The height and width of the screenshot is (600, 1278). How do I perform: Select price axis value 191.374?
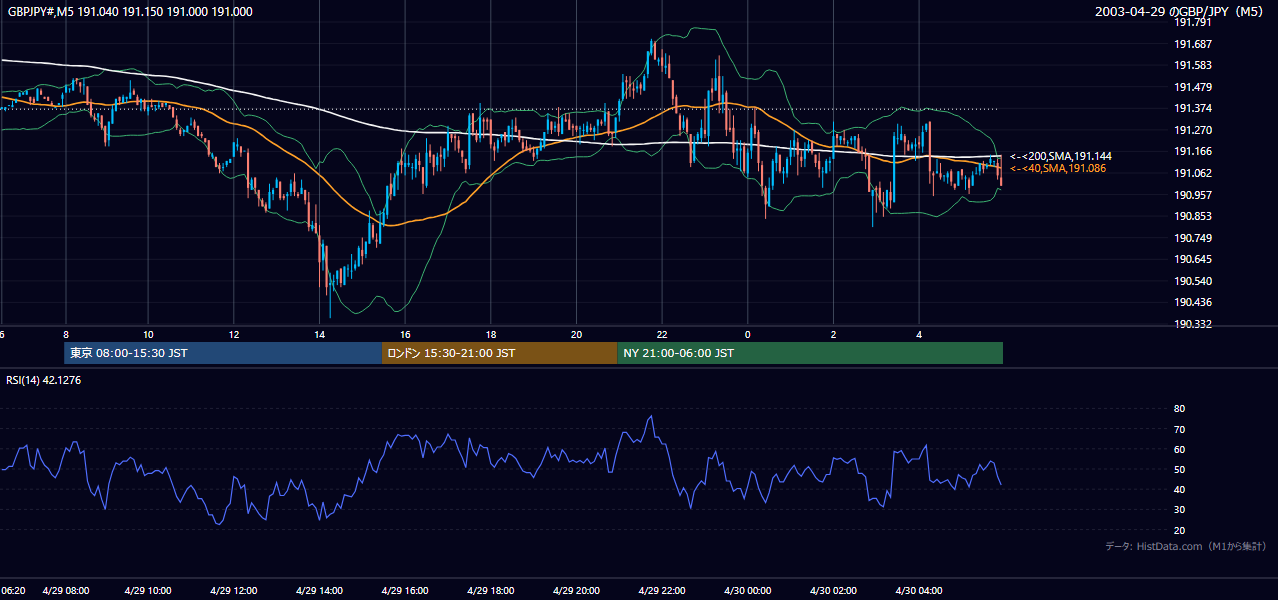pos(1192,108)
